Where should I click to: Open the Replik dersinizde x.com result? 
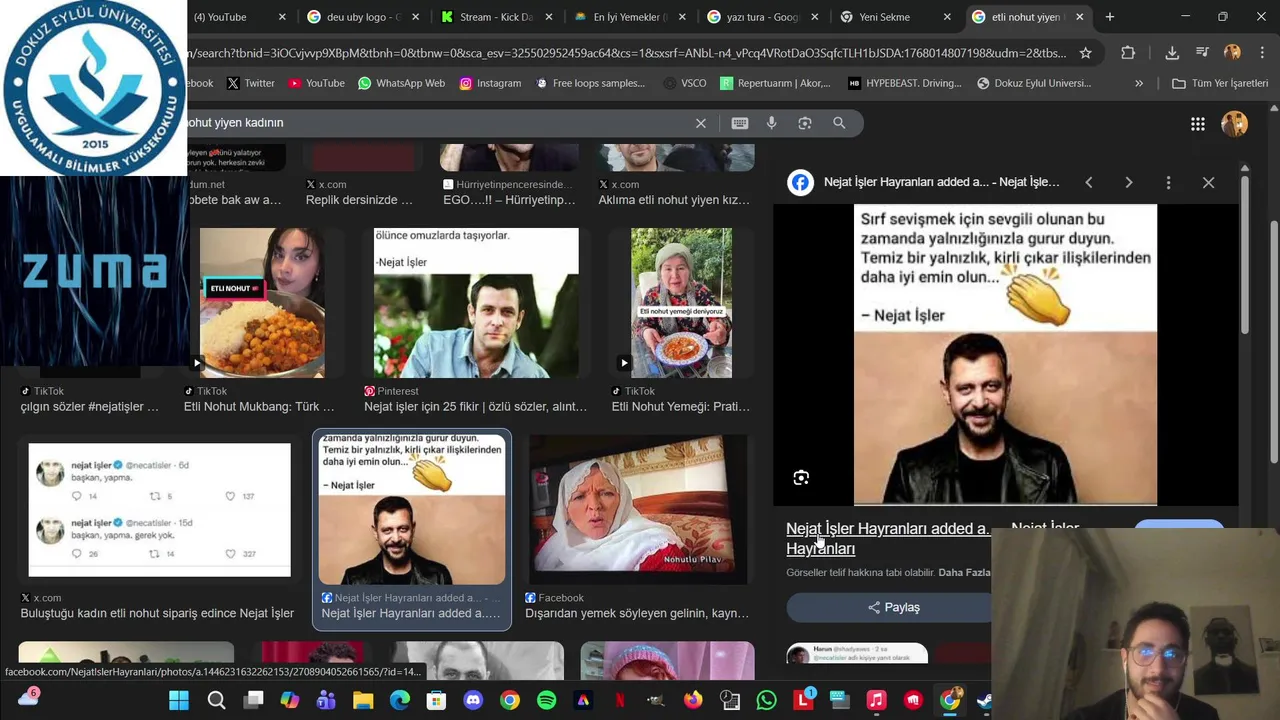(x=359, y=200)
